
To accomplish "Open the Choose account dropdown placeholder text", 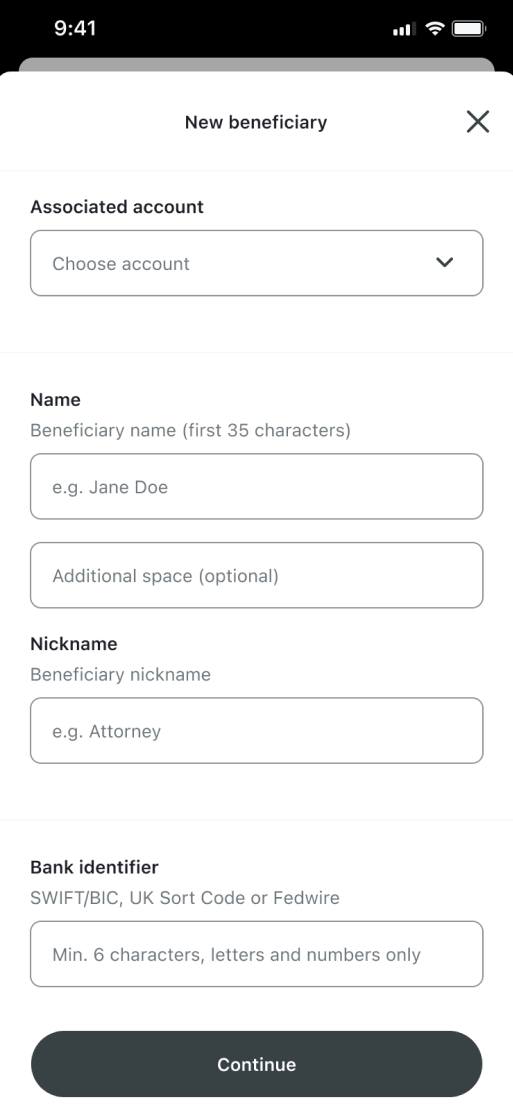I will point(121,264).
